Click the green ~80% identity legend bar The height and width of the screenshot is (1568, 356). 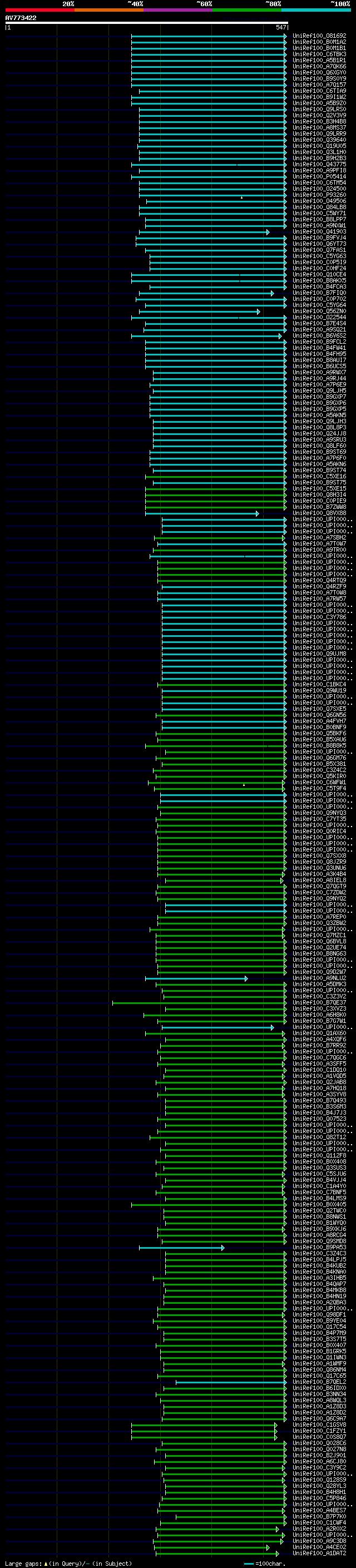pyautogui.click(x=247, y=10)
